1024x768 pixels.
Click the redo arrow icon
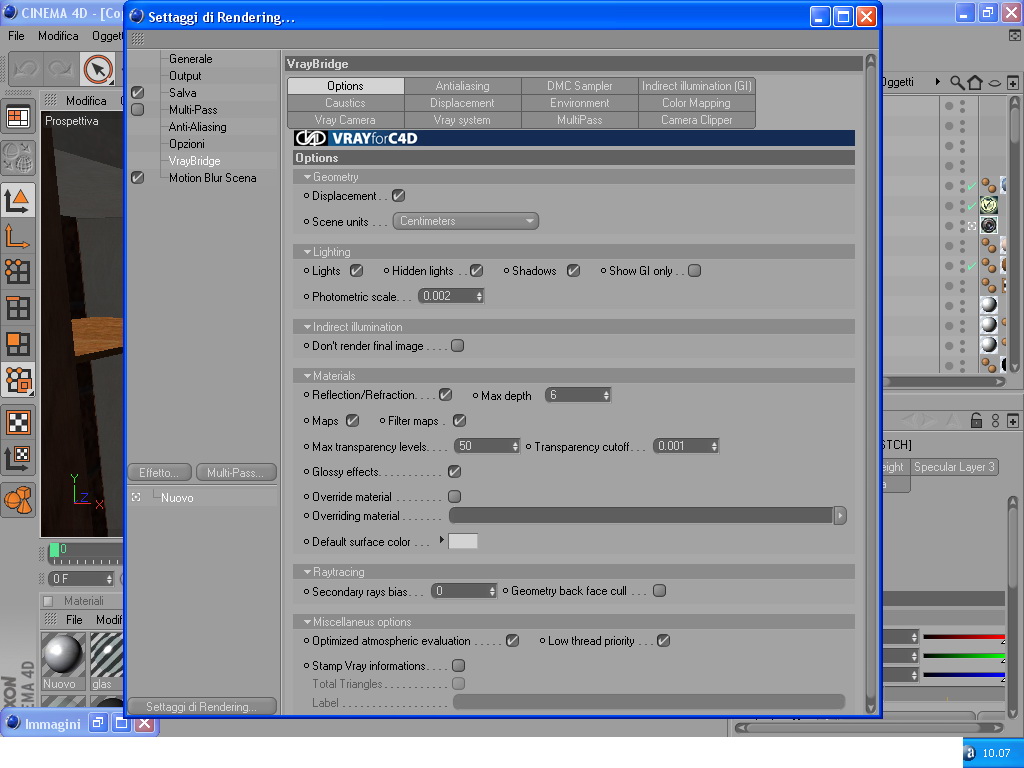pos(61,69)
